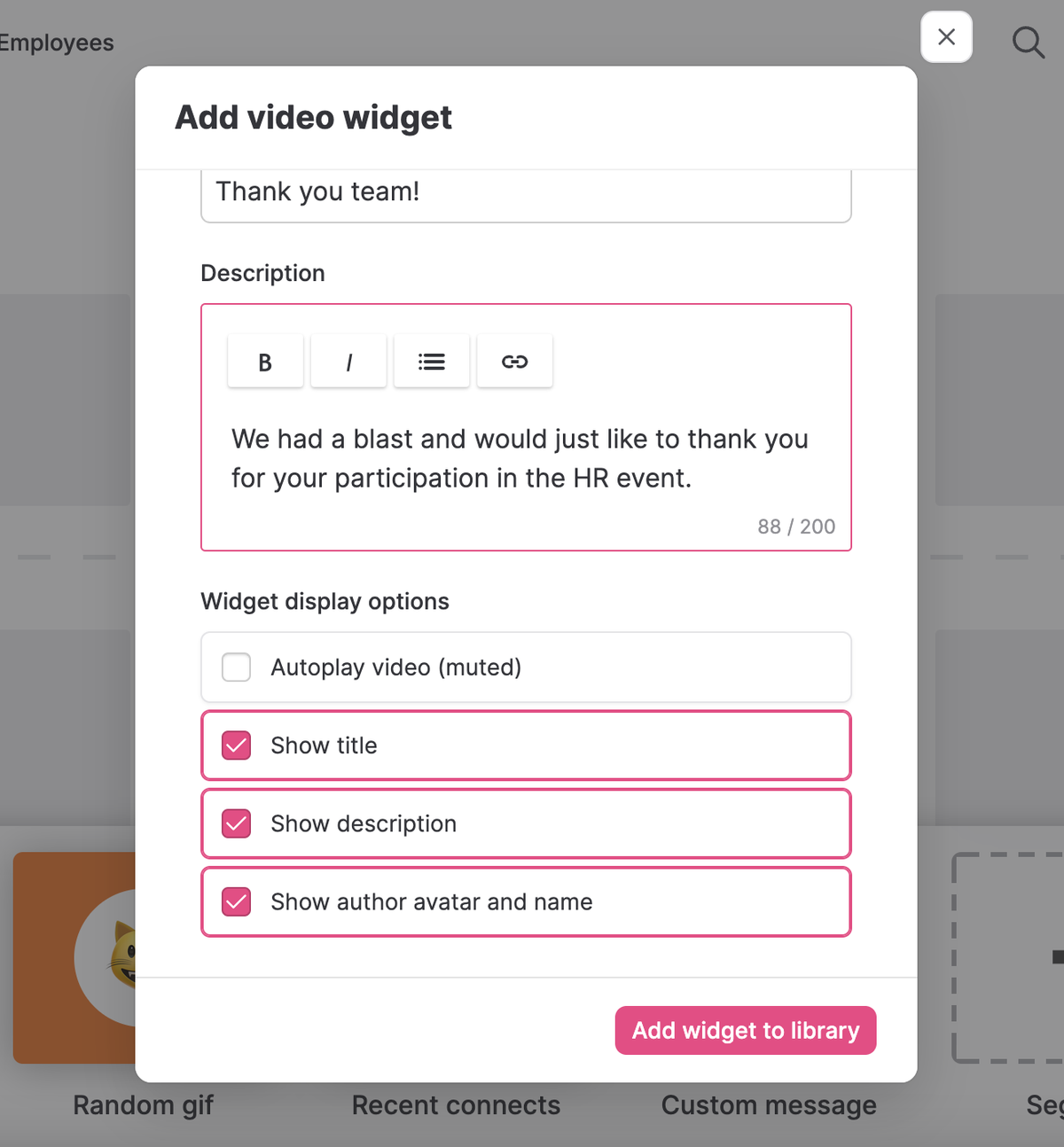Viewport: 1064px width, 1147px height.
Task: Close the Add video widget dialog
Action: coord(946,37)
